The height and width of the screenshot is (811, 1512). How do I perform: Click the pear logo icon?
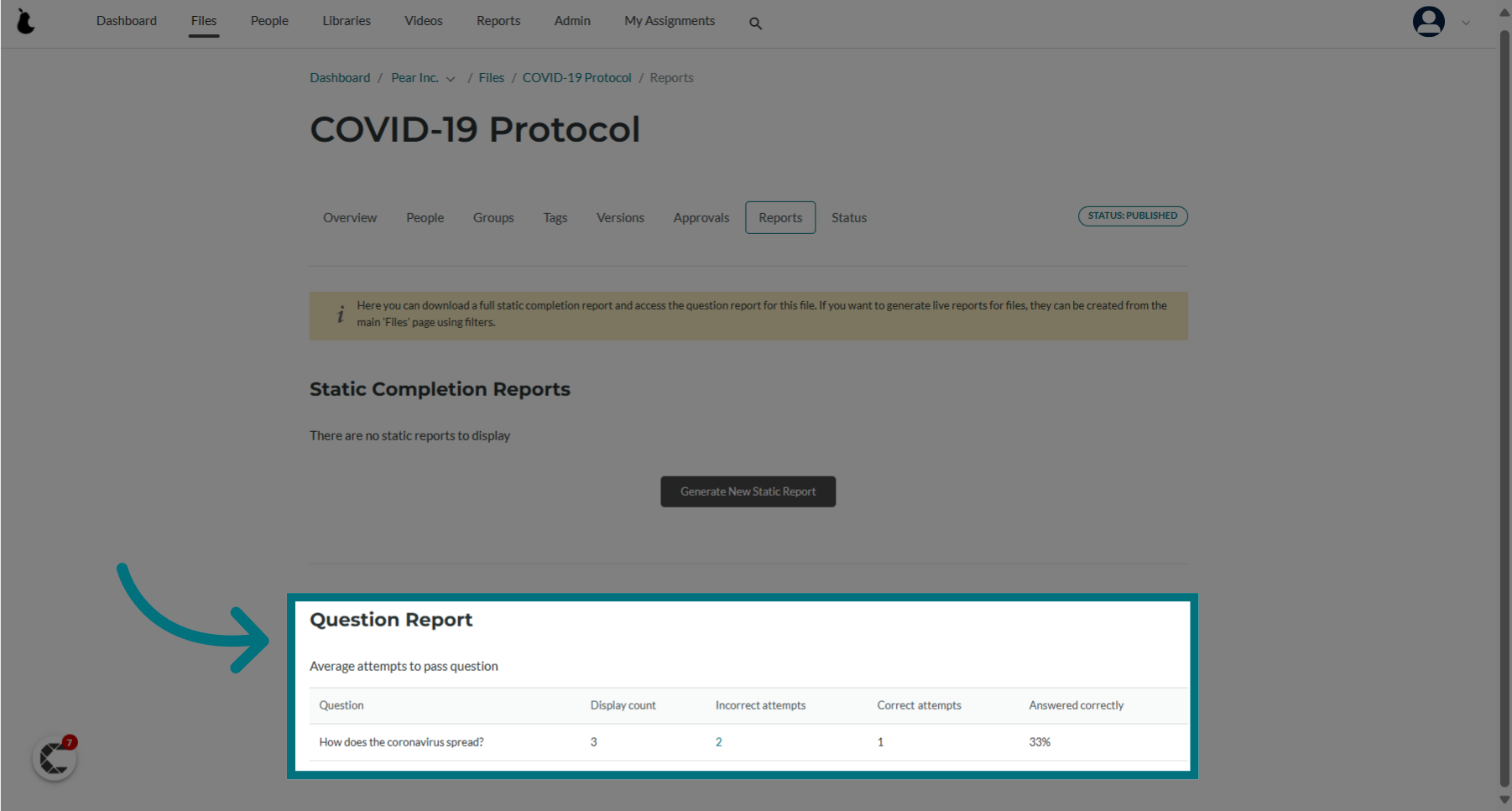pyautogui.click(x=26, y=21)
